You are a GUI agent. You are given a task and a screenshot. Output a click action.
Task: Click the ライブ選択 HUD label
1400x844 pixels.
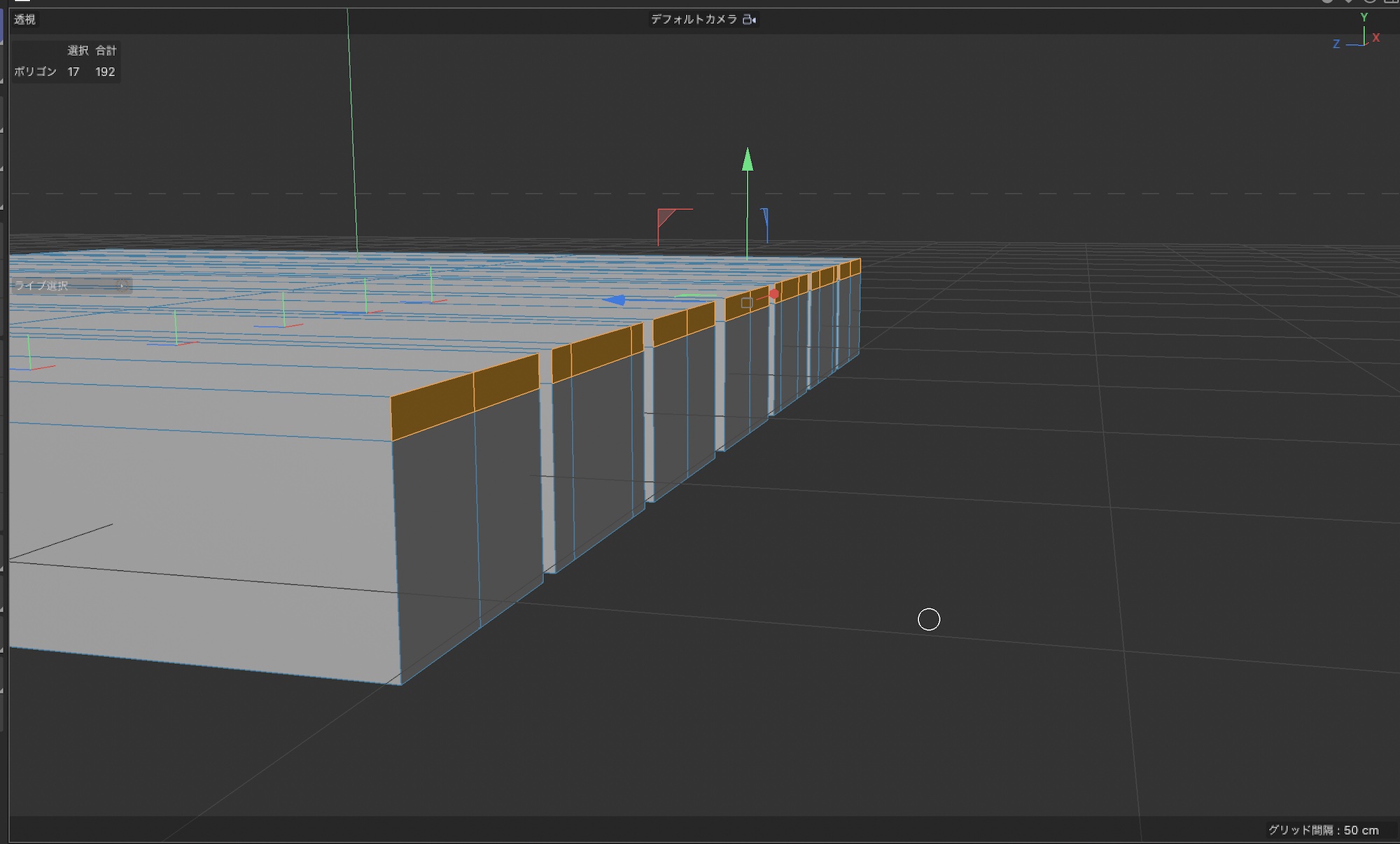(x=42, y=286)
